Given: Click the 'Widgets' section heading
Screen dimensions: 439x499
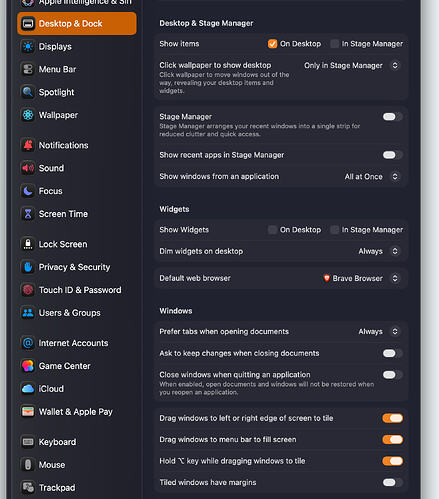Looking at the screenshot, I should (x=174, y=209).
